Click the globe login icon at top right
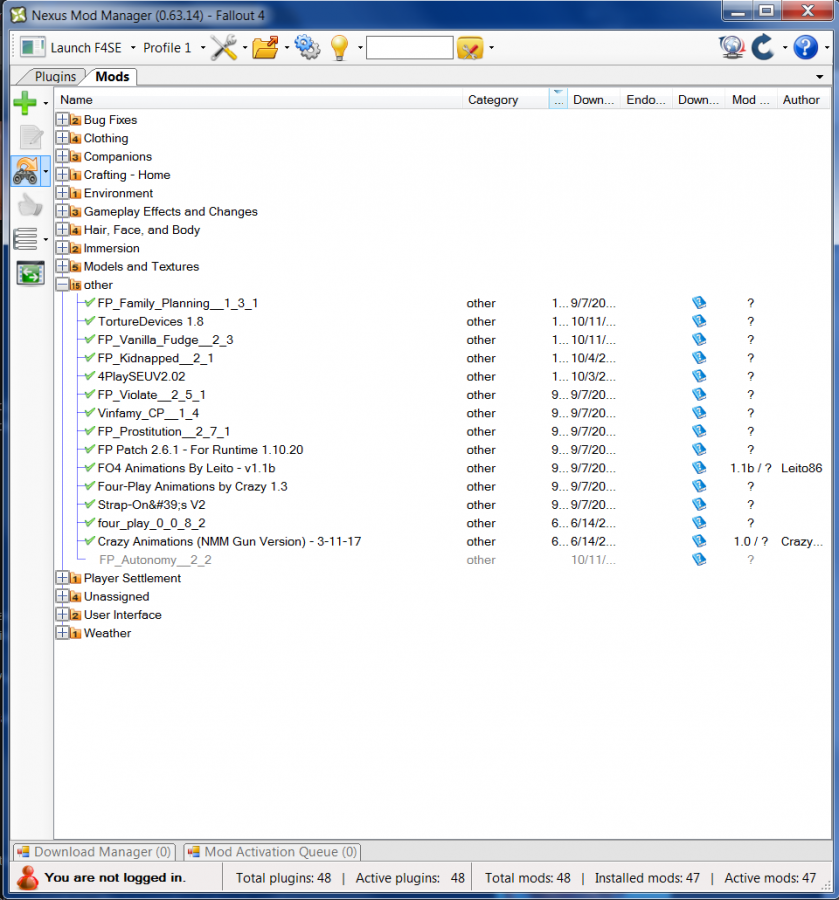 coord(732,48)
